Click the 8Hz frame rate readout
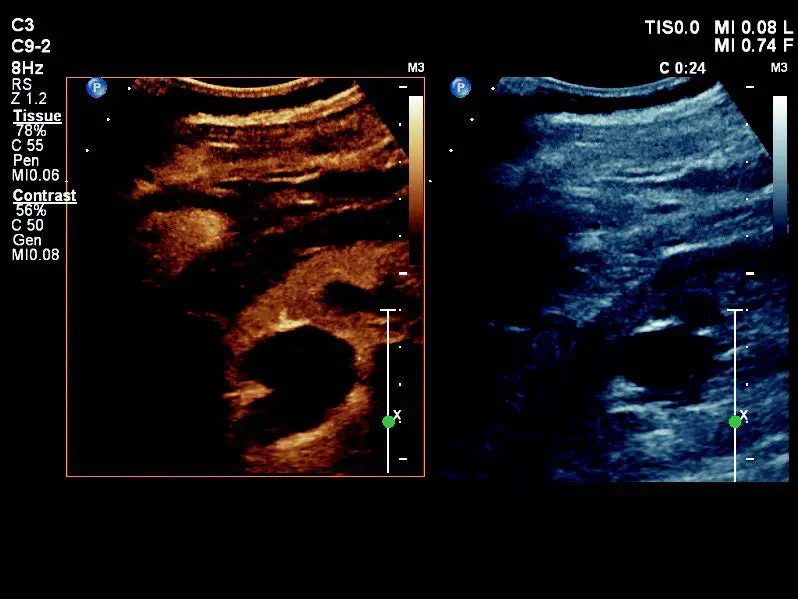 (27, 68)
